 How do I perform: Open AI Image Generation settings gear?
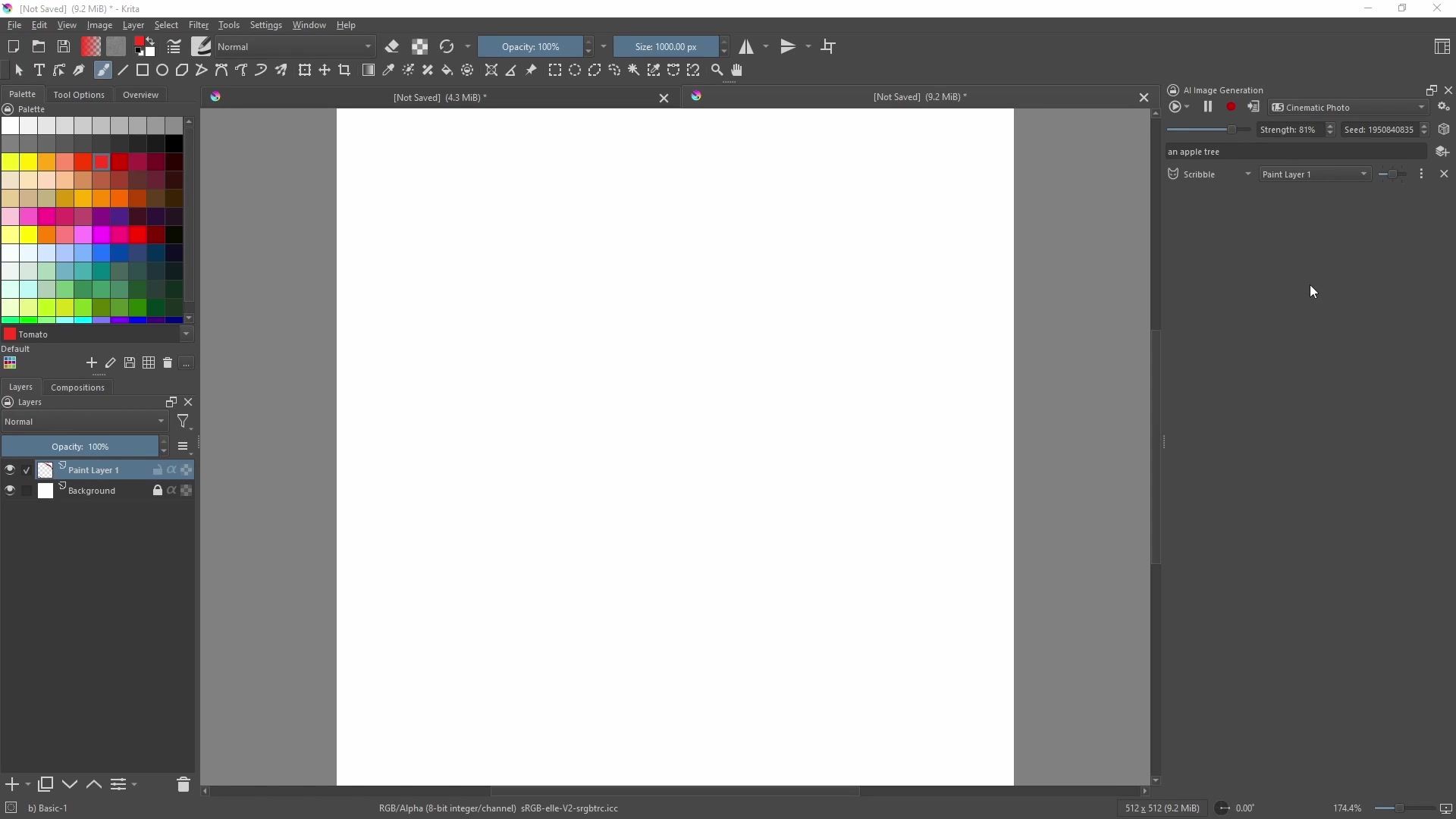click(x=1445, y=107)
